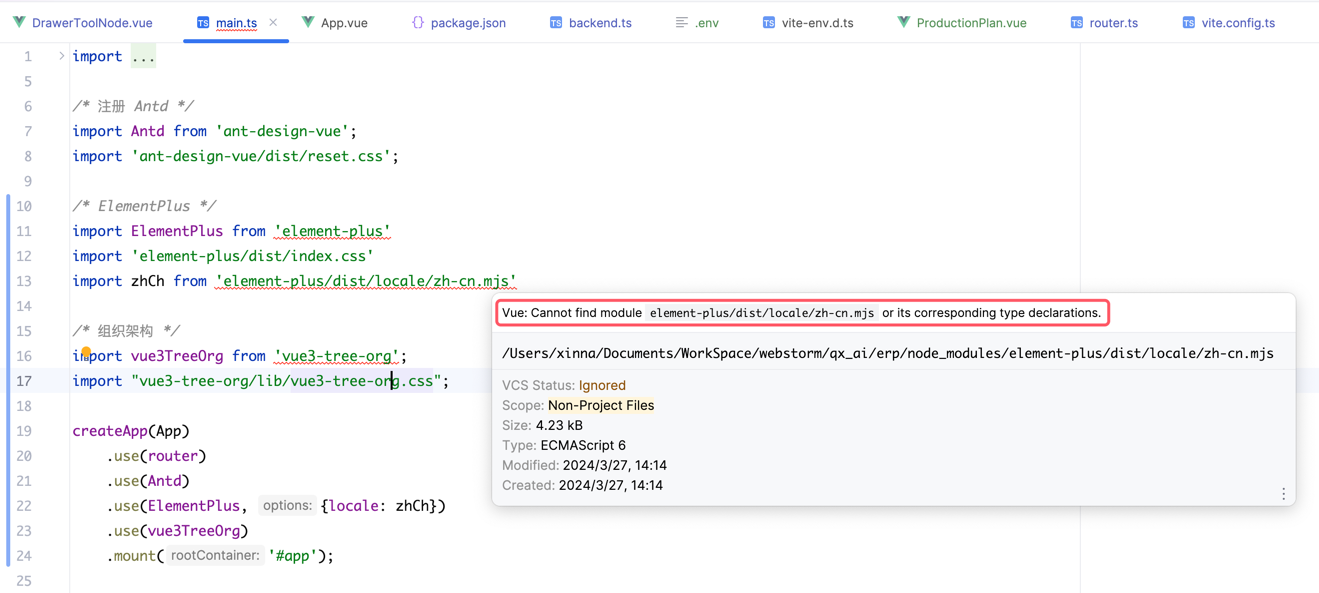Image resolution: width=1319 pixels, height=593 pixels.
Task: Click the TypeScript icon on vite.config.ts tab
Action: point(1189,22)
